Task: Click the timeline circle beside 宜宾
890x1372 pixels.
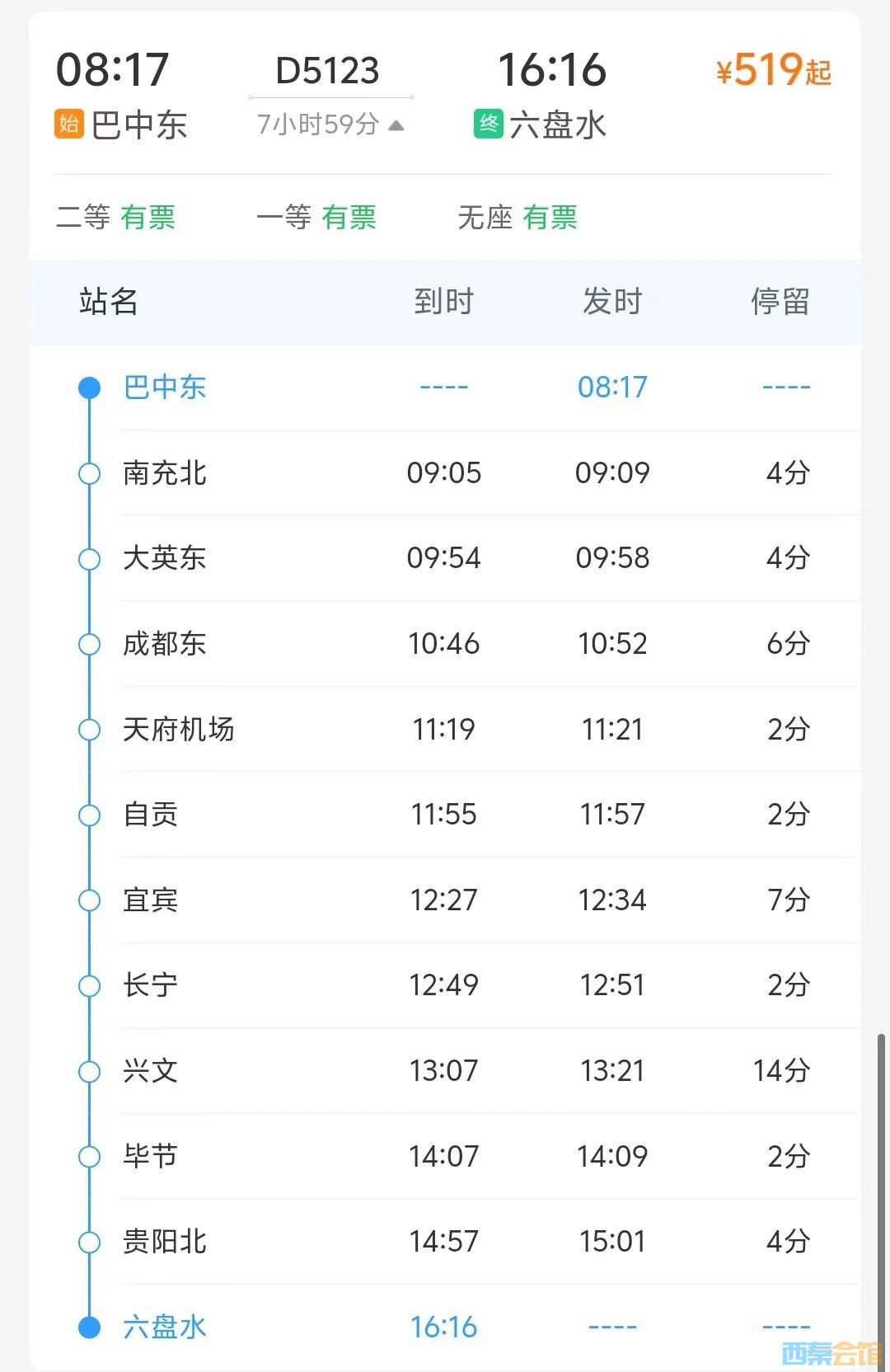Action: pos(89,900)
